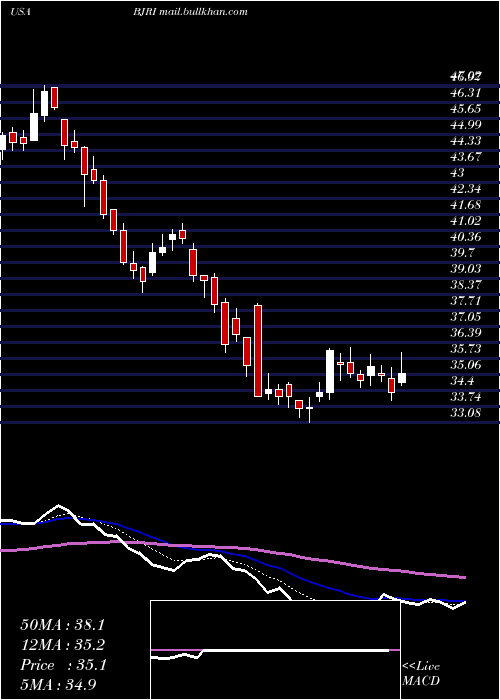Click the 37.71 price axis label
Viewport: 500px width, 700px height.
467,301
